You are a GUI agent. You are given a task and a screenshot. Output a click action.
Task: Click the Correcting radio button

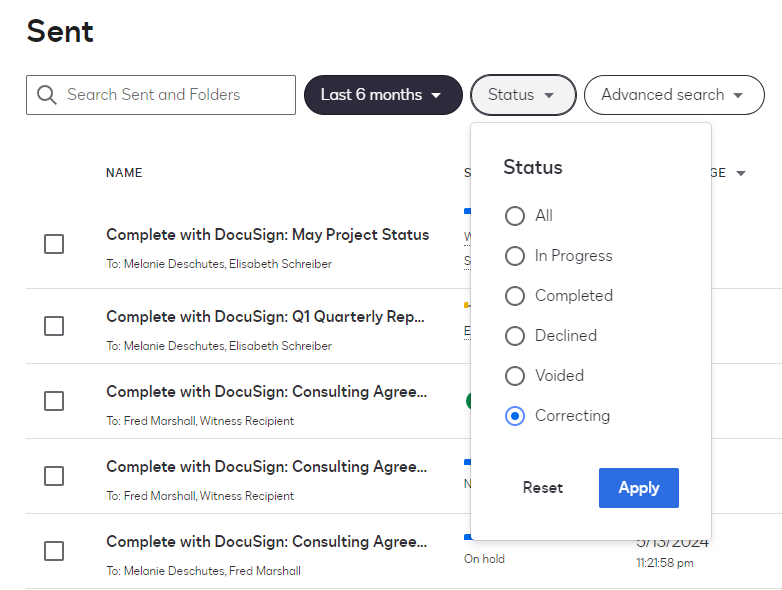tap(515, 416)
